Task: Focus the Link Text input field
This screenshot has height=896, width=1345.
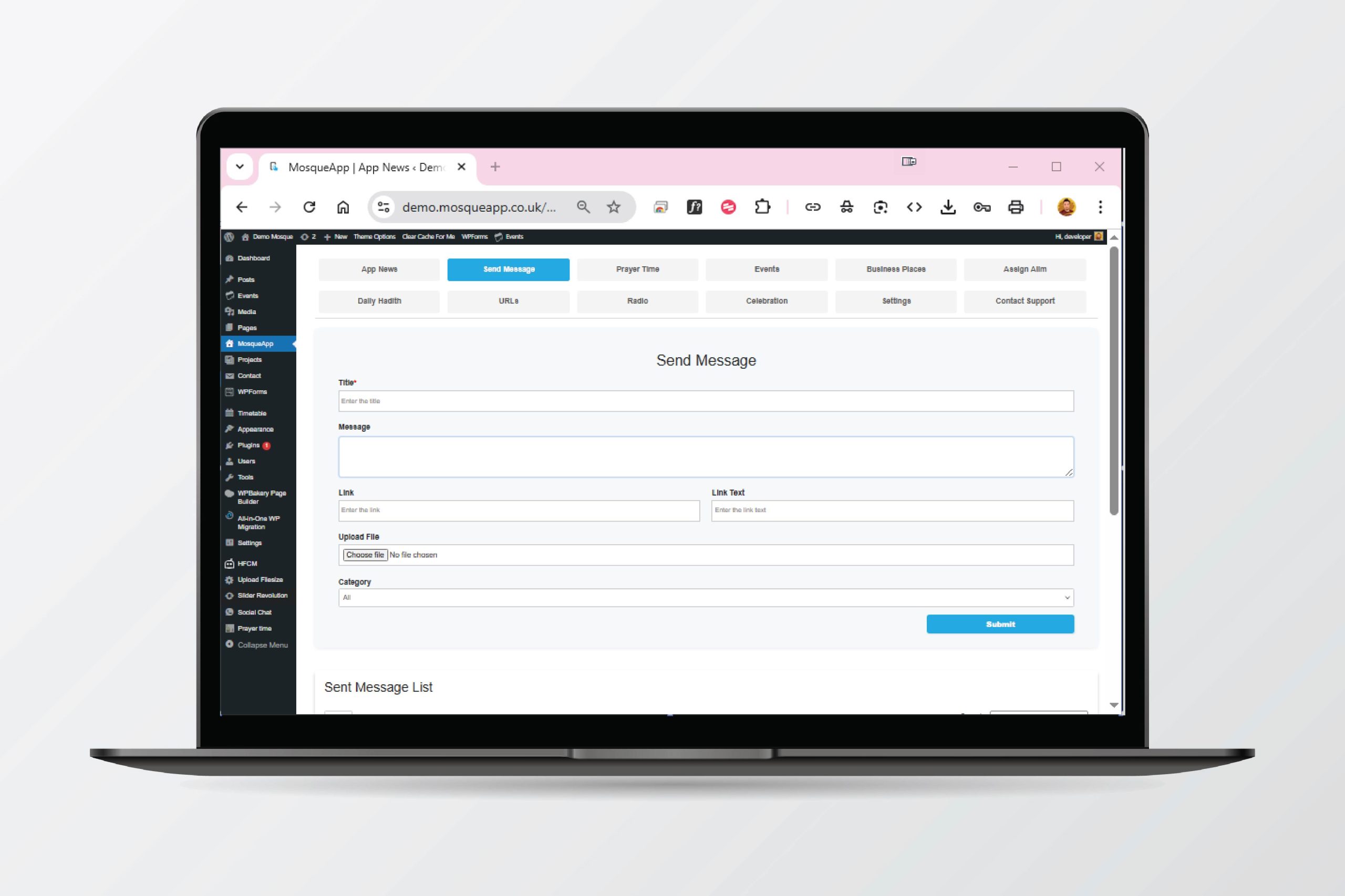Action: pos(892,510)
